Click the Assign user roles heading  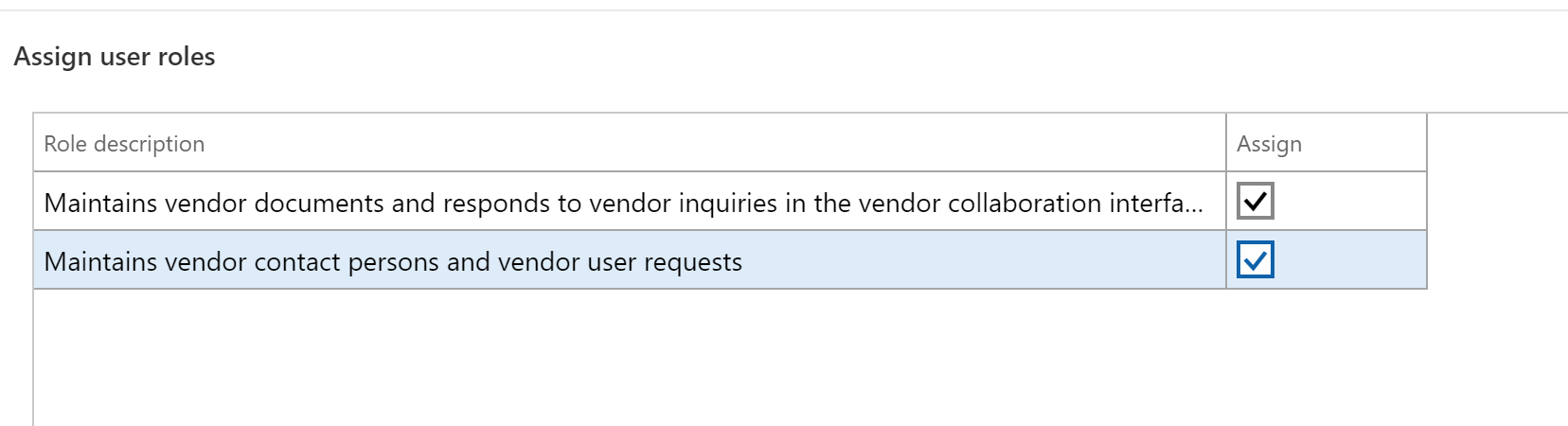click(115, 57)
